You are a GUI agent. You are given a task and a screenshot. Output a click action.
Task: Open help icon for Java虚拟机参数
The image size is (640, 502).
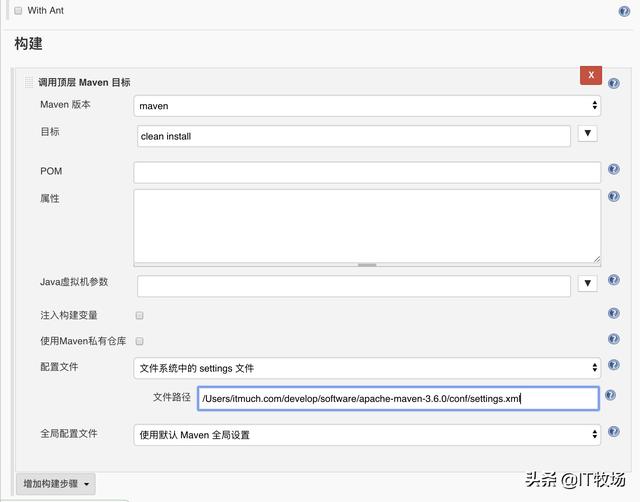point(613,280)
